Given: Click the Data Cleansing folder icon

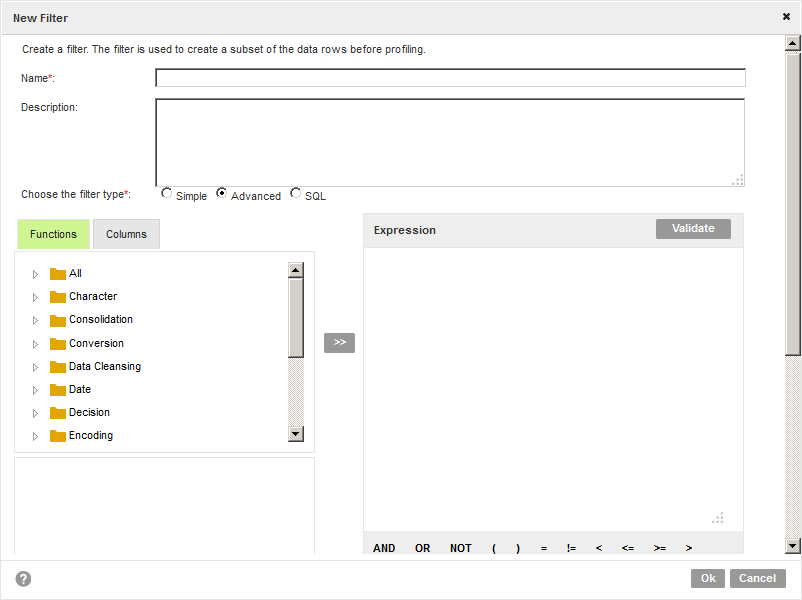Looking at the screenshot, I should tap(58, 367).
